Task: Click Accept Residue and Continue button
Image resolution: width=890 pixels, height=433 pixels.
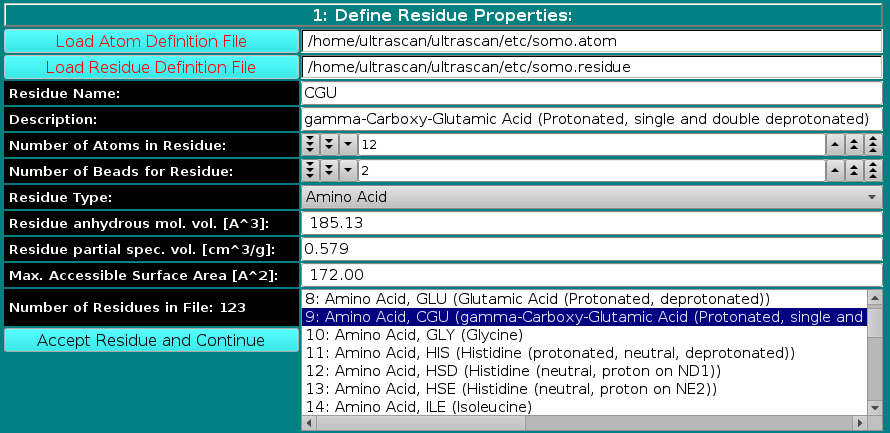Action: point(151,340)
